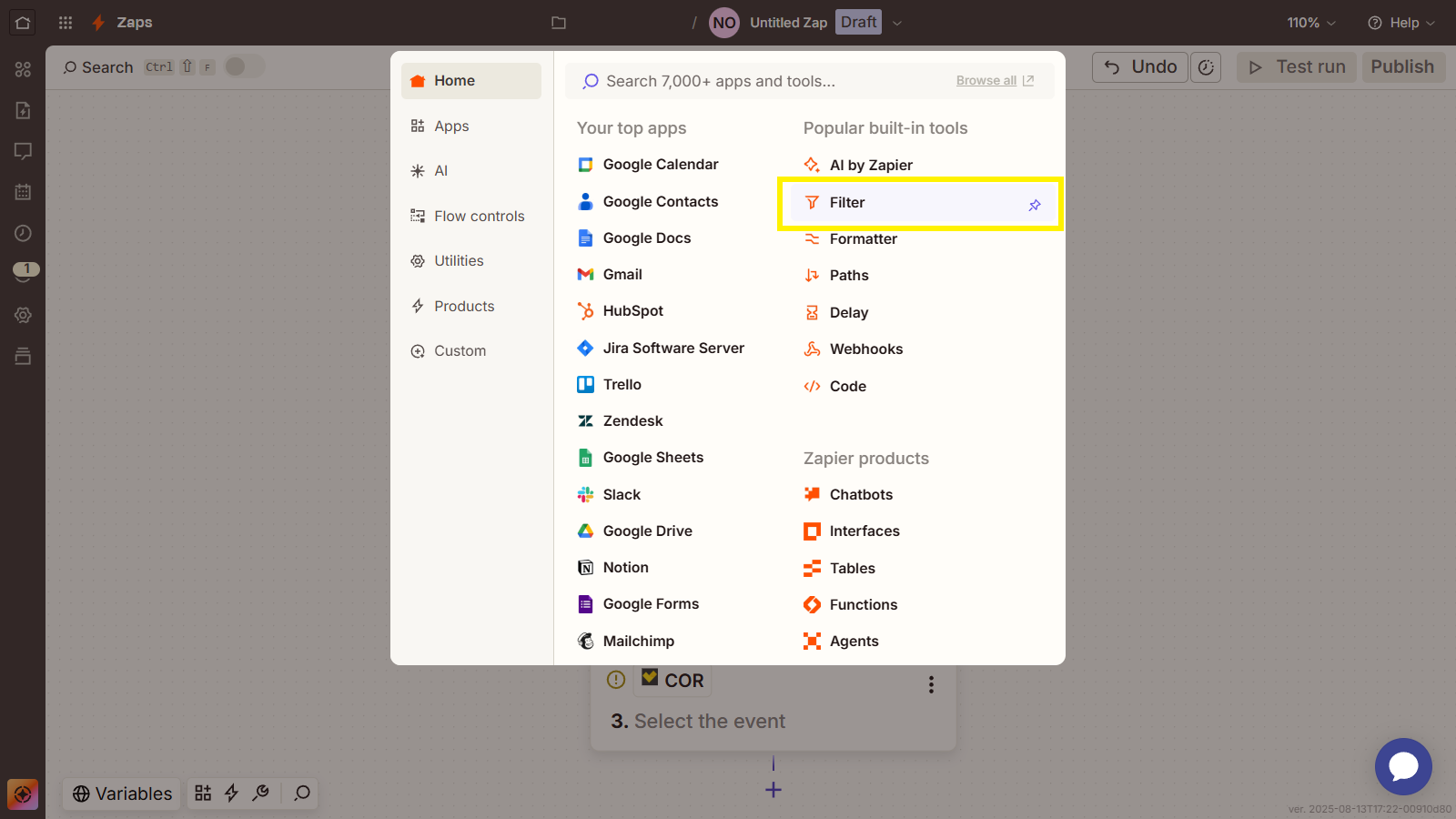Select the AI category
1456x819 pixels.
471,171
